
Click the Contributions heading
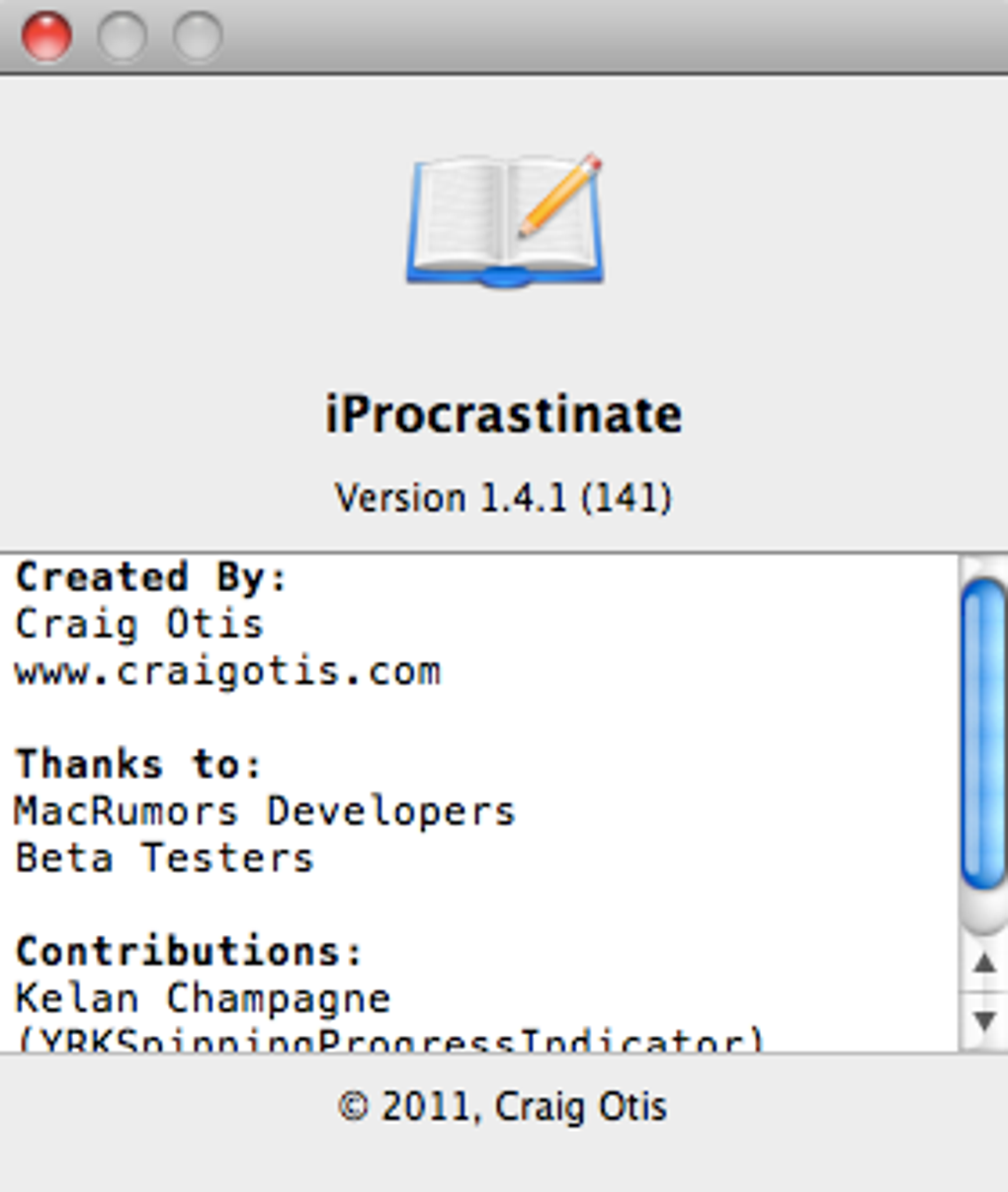pyautogui.click(x=189, y=951)
